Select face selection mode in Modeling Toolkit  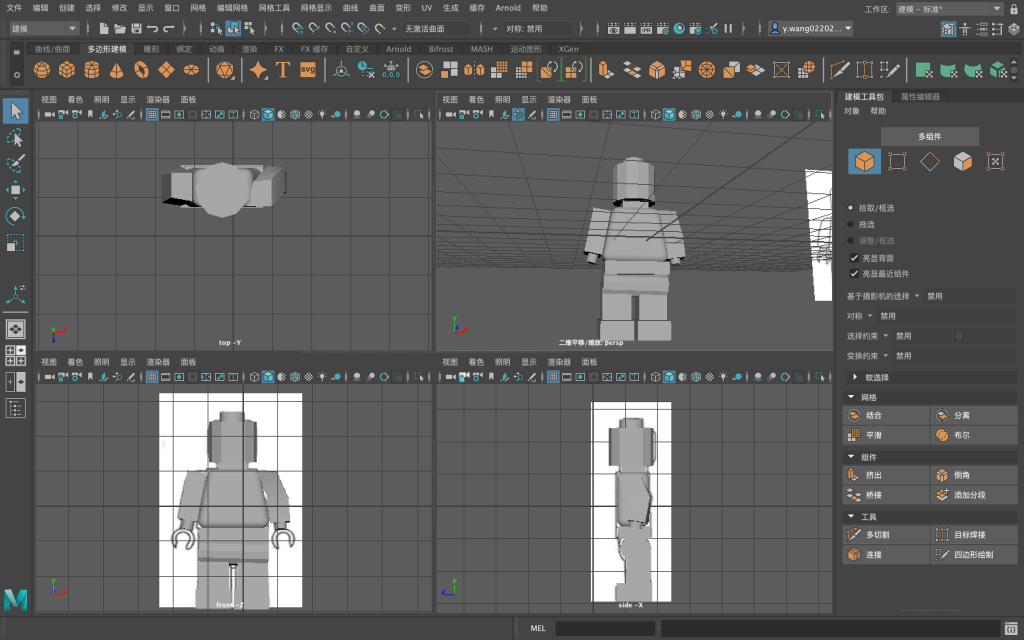[963, 161]
